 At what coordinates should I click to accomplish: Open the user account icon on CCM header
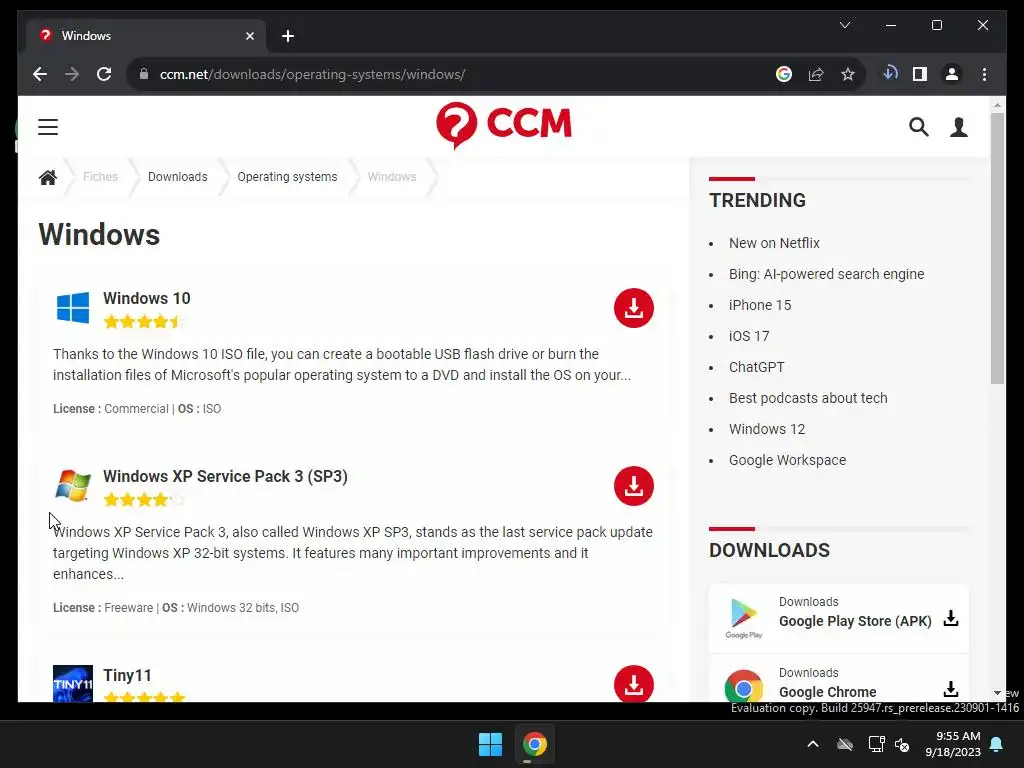click(x=959, y=127)
